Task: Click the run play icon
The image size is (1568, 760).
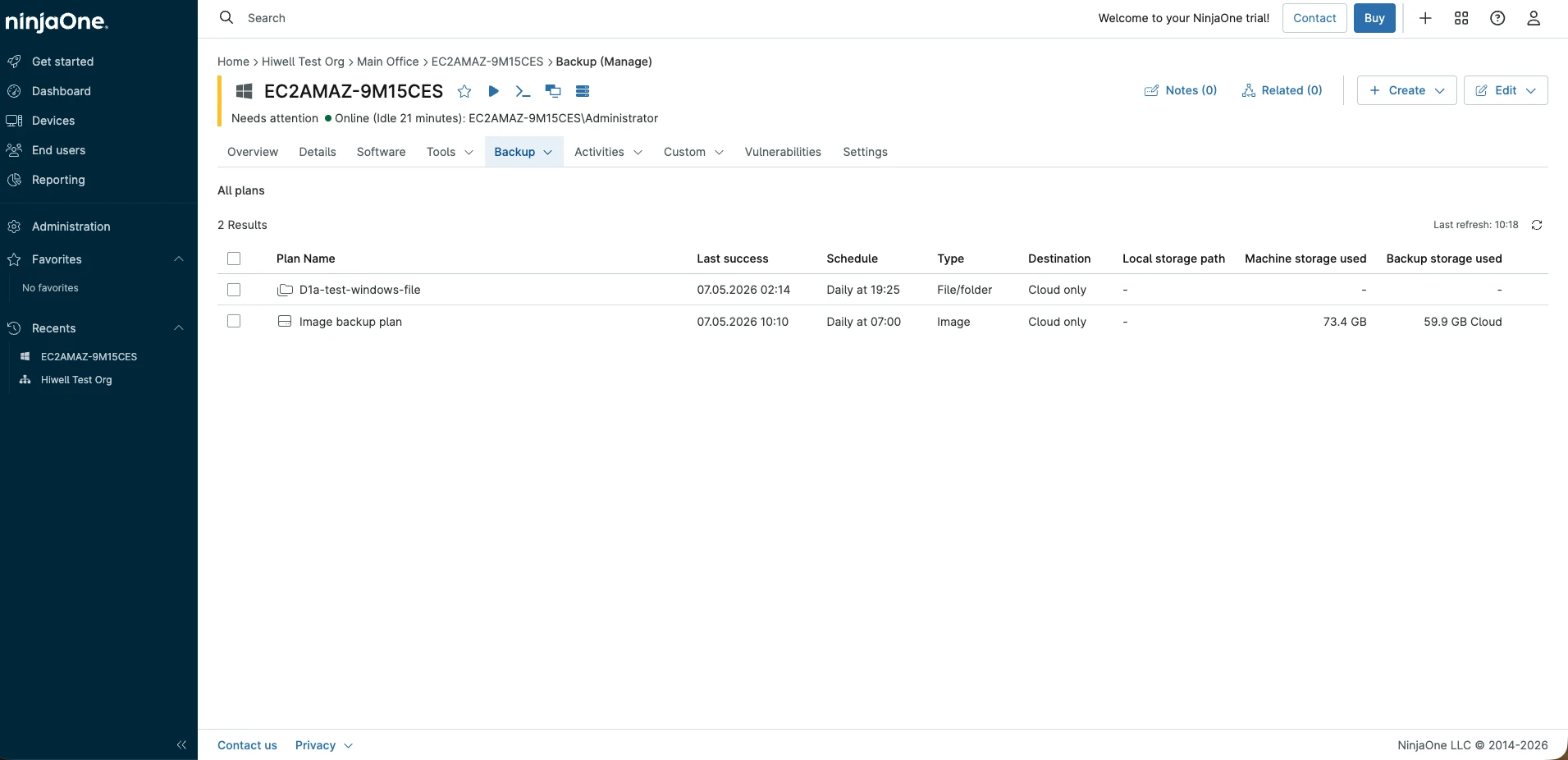Action: [494, 91]
